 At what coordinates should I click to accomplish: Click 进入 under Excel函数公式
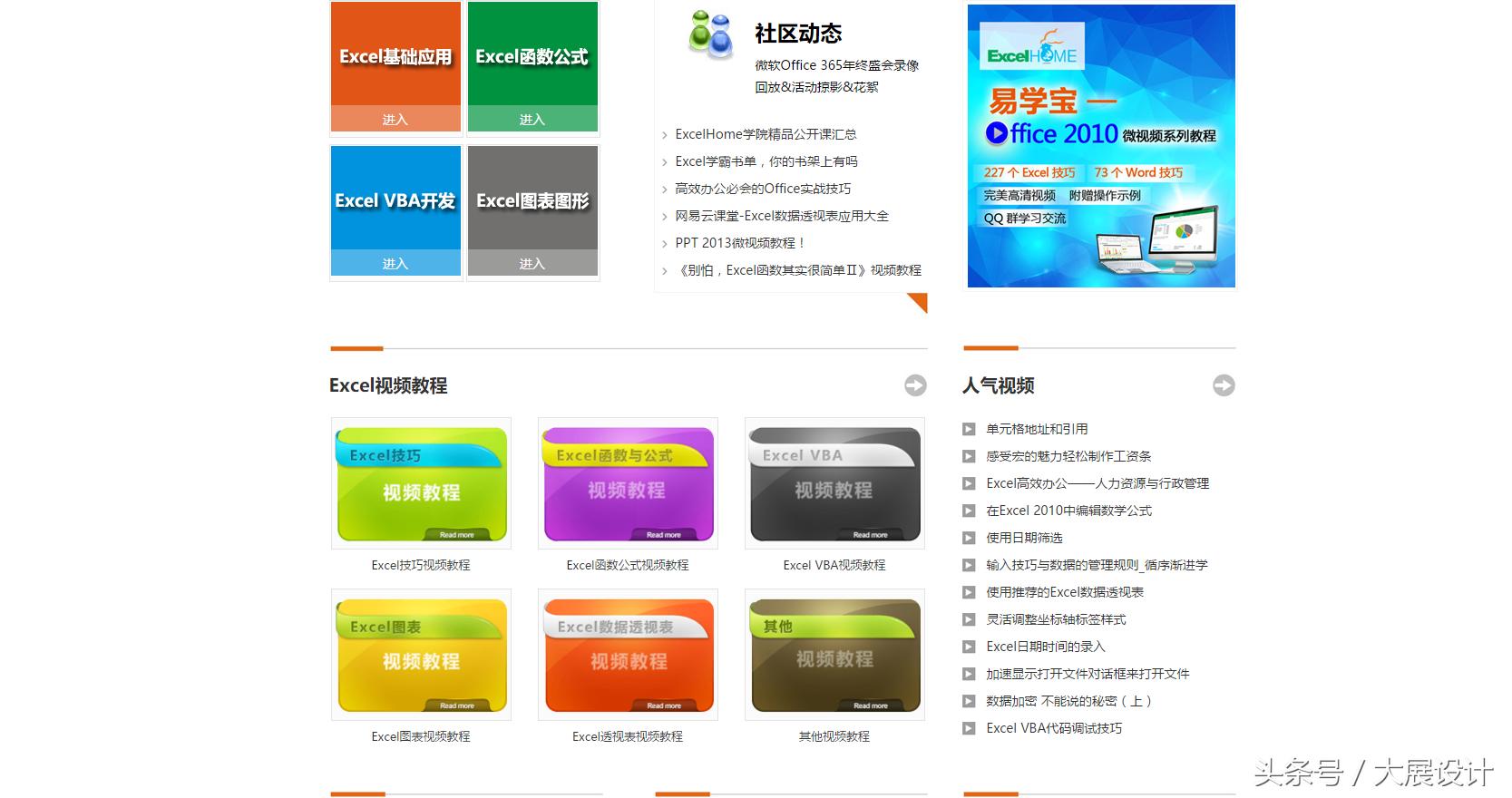pos(532,119)
